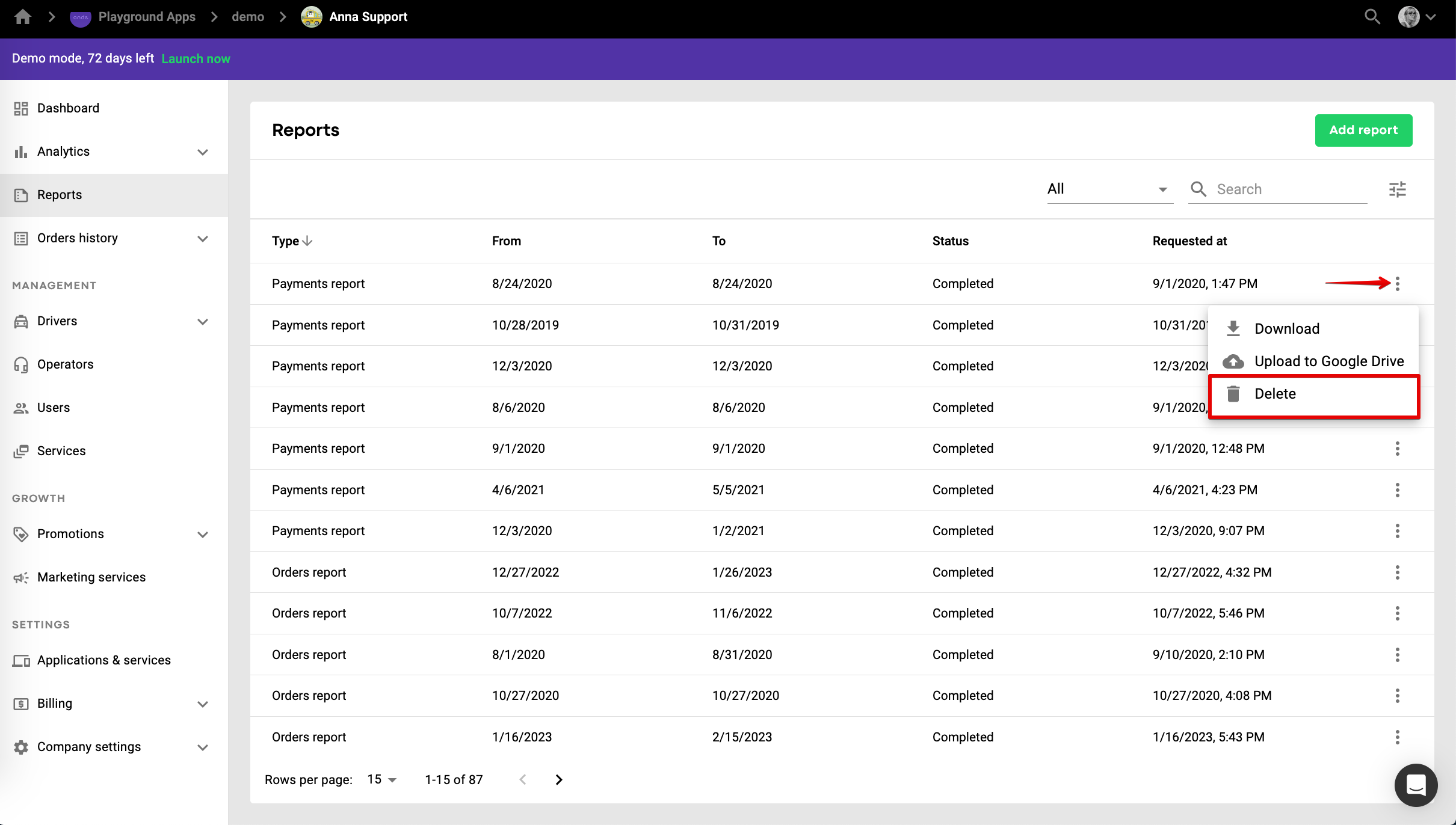
Task: Expand the Drivers sidebar section
Action: 203,322
